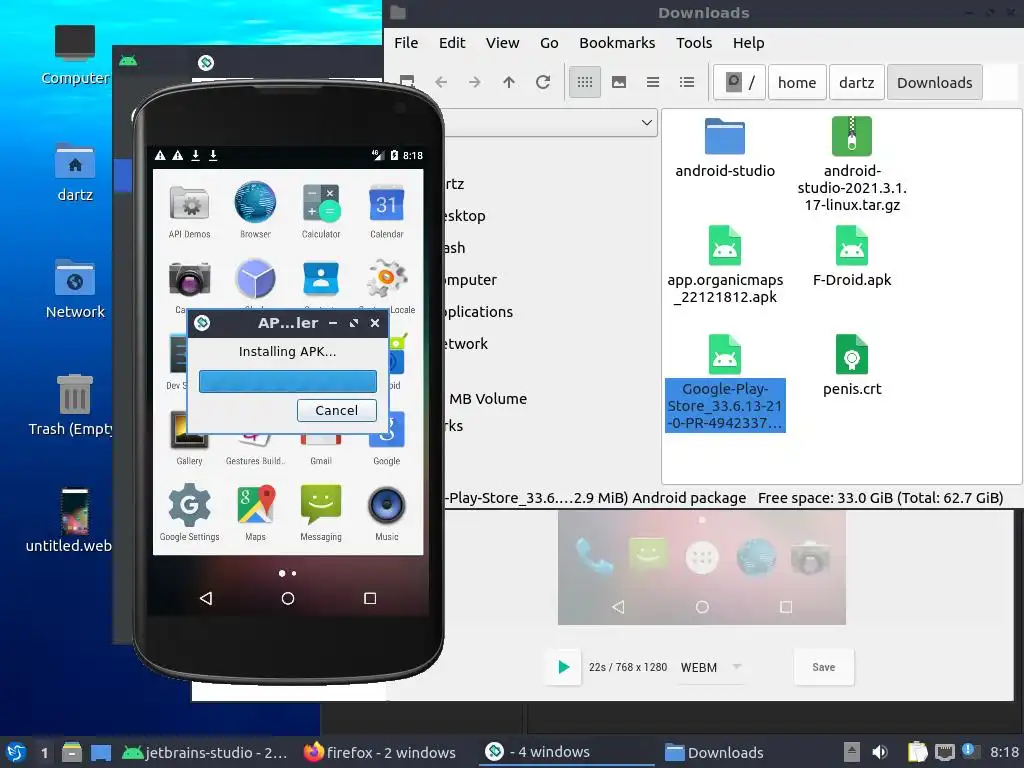
Task: Open Computer desktop icon
Action: (74, 56)
